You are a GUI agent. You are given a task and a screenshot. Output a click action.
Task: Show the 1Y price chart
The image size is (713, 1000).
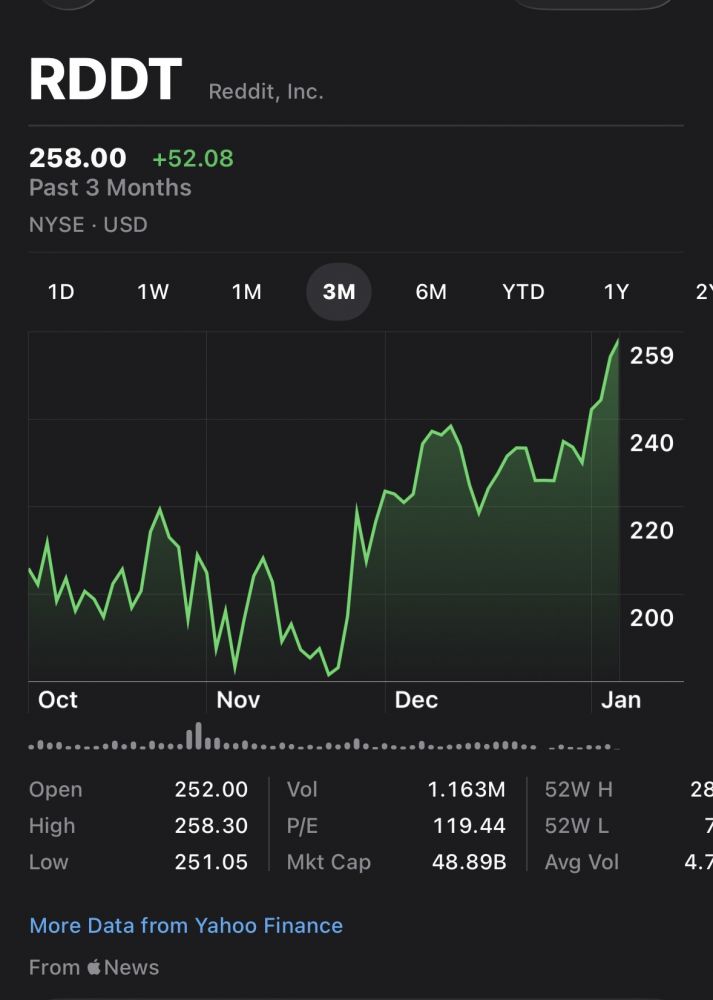616,292
